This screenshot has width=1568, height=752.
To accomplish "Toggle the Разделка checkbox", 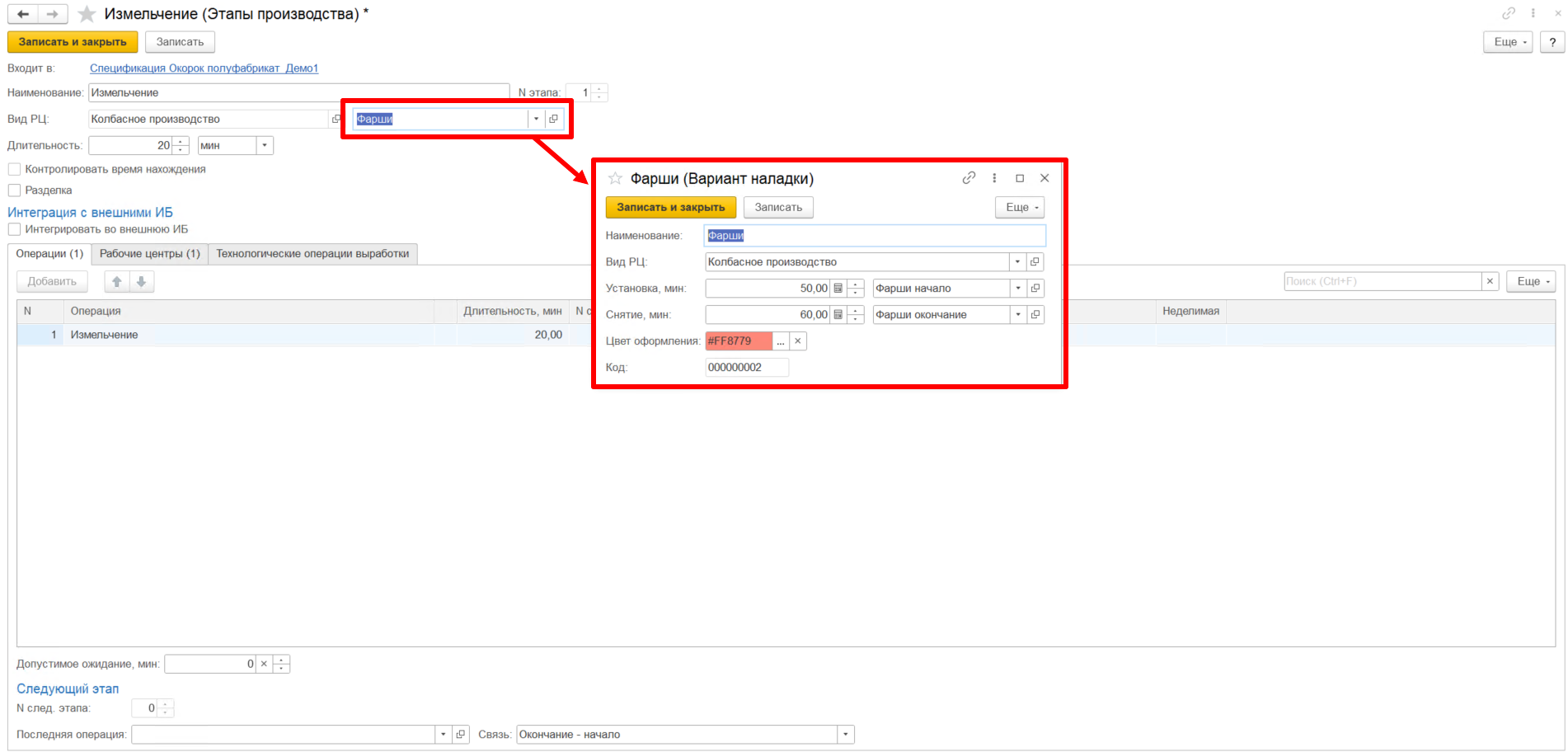I will 14,190.
